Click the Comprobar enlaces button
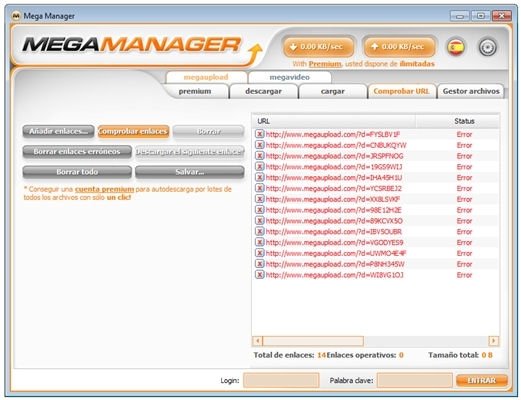The width and height of the screenshot is (521, 400). click(x=133, y=131)
